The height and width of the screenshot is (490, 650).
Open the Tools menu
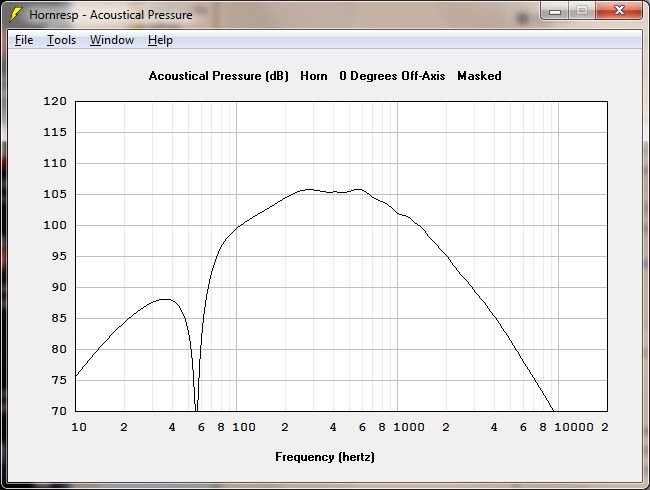[61, 40]
